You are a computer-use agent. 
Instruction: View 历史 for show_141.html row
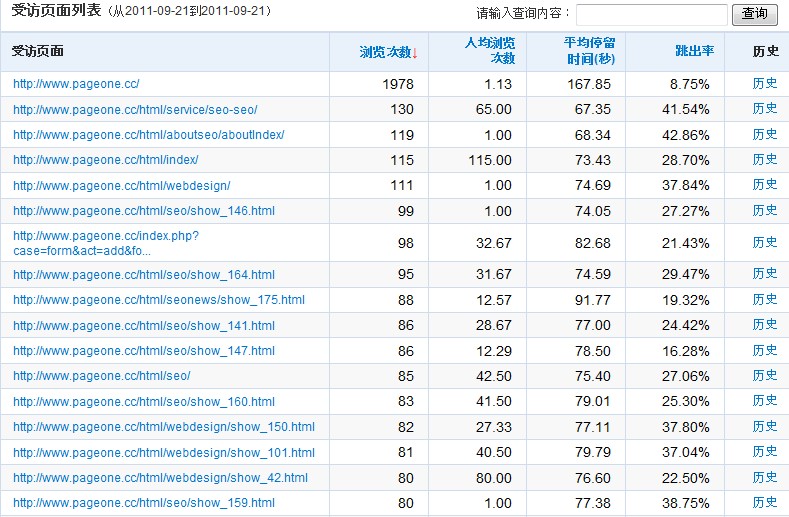(x=765, y=324)
